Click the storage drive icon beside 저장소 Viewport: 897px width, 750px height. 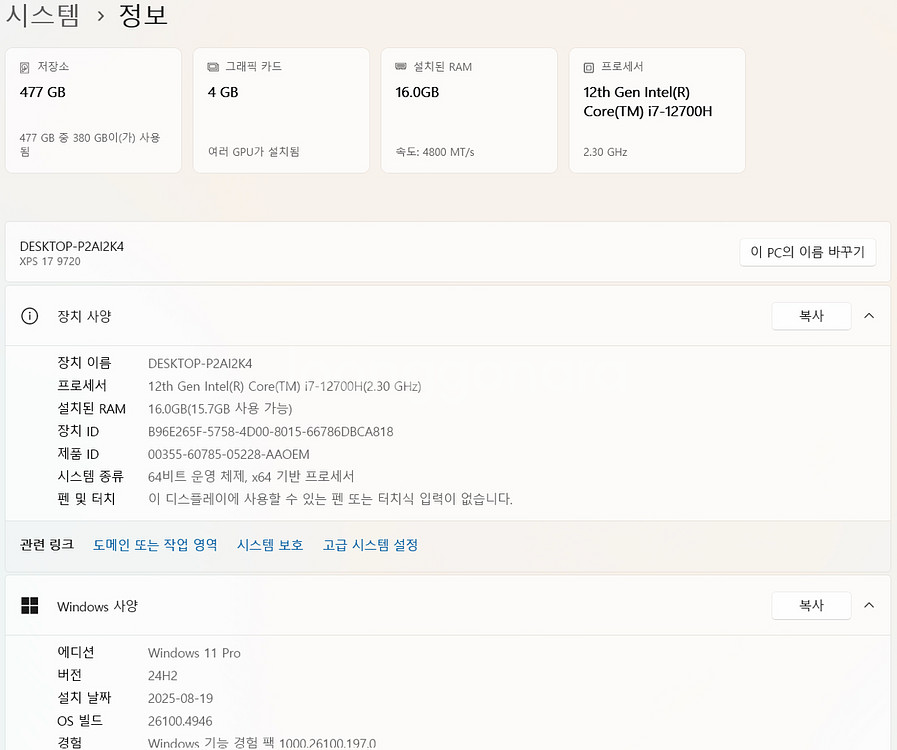25,67
